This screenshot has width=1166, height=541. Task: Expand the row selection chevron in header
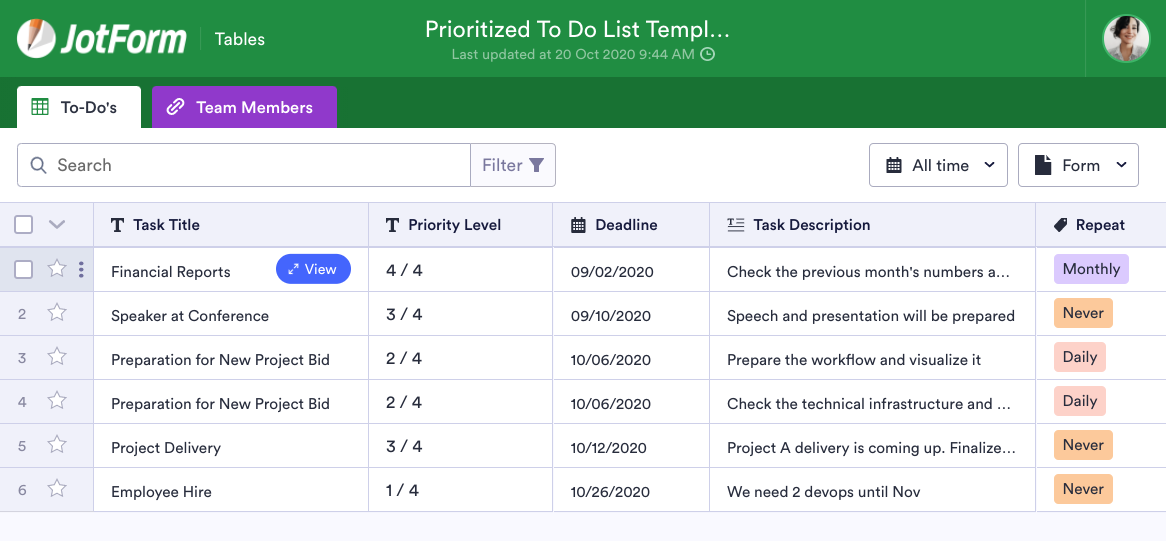pos(57,225)
